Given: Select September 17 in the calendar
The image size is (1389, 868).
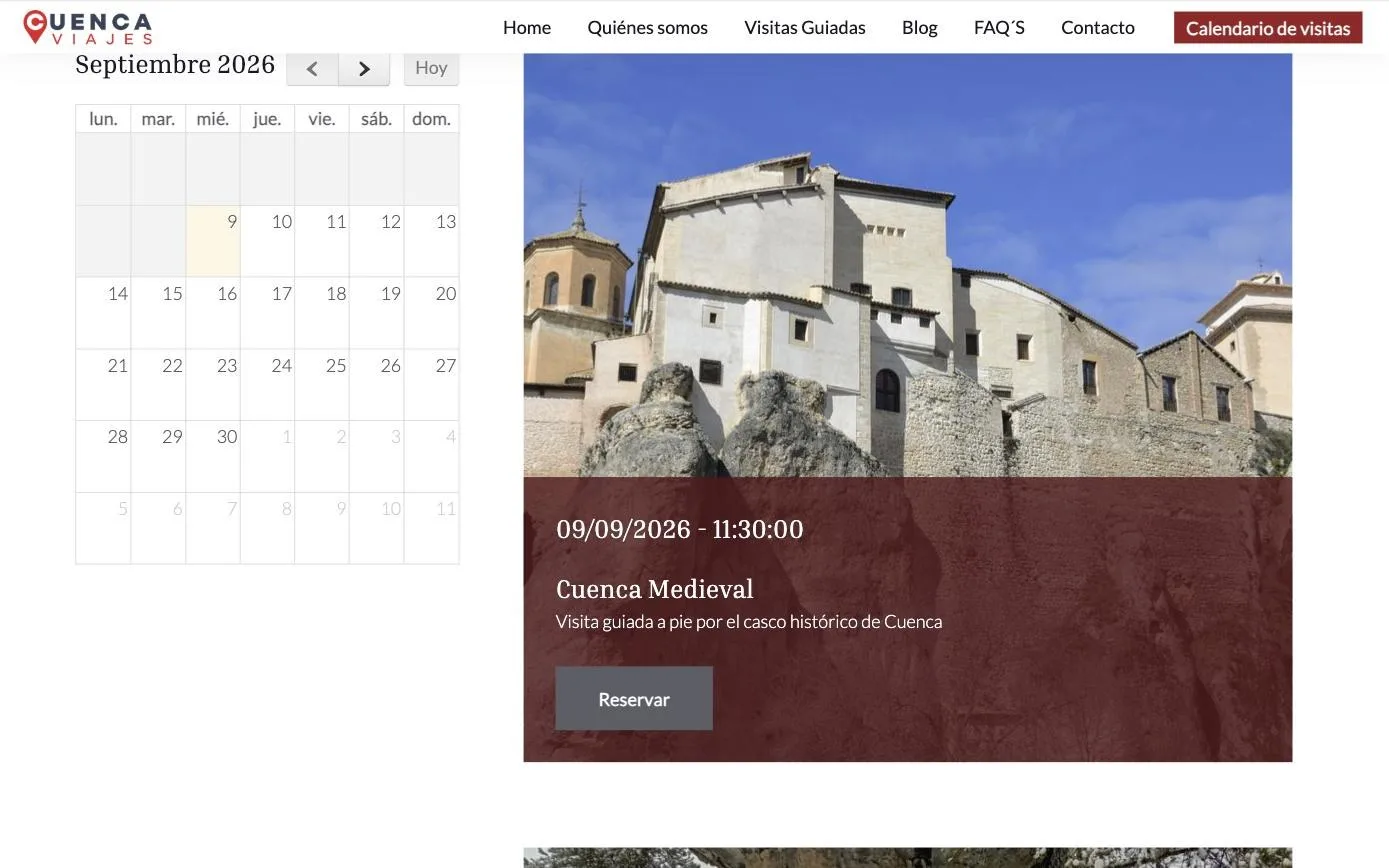Looking at the screenshot, I should click(x=268, y=313).
